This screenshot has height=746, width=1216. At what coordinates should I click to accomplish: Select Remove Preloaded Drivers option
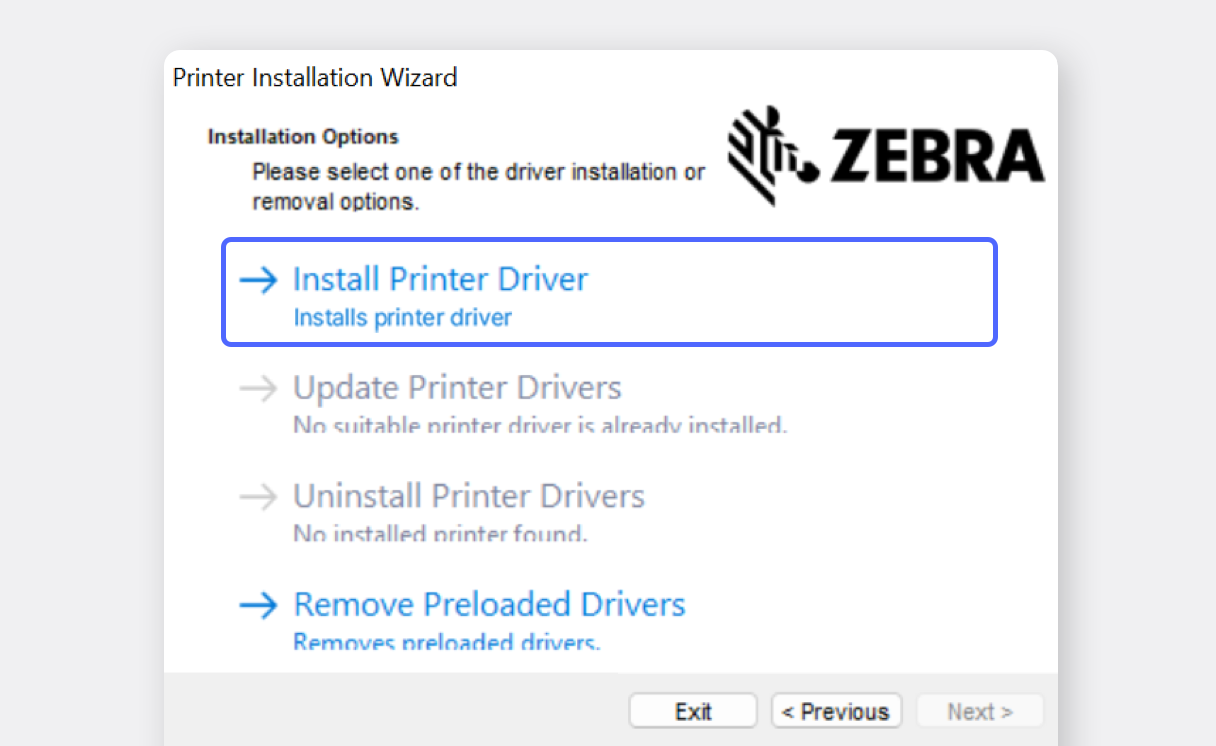pos(489,604)
